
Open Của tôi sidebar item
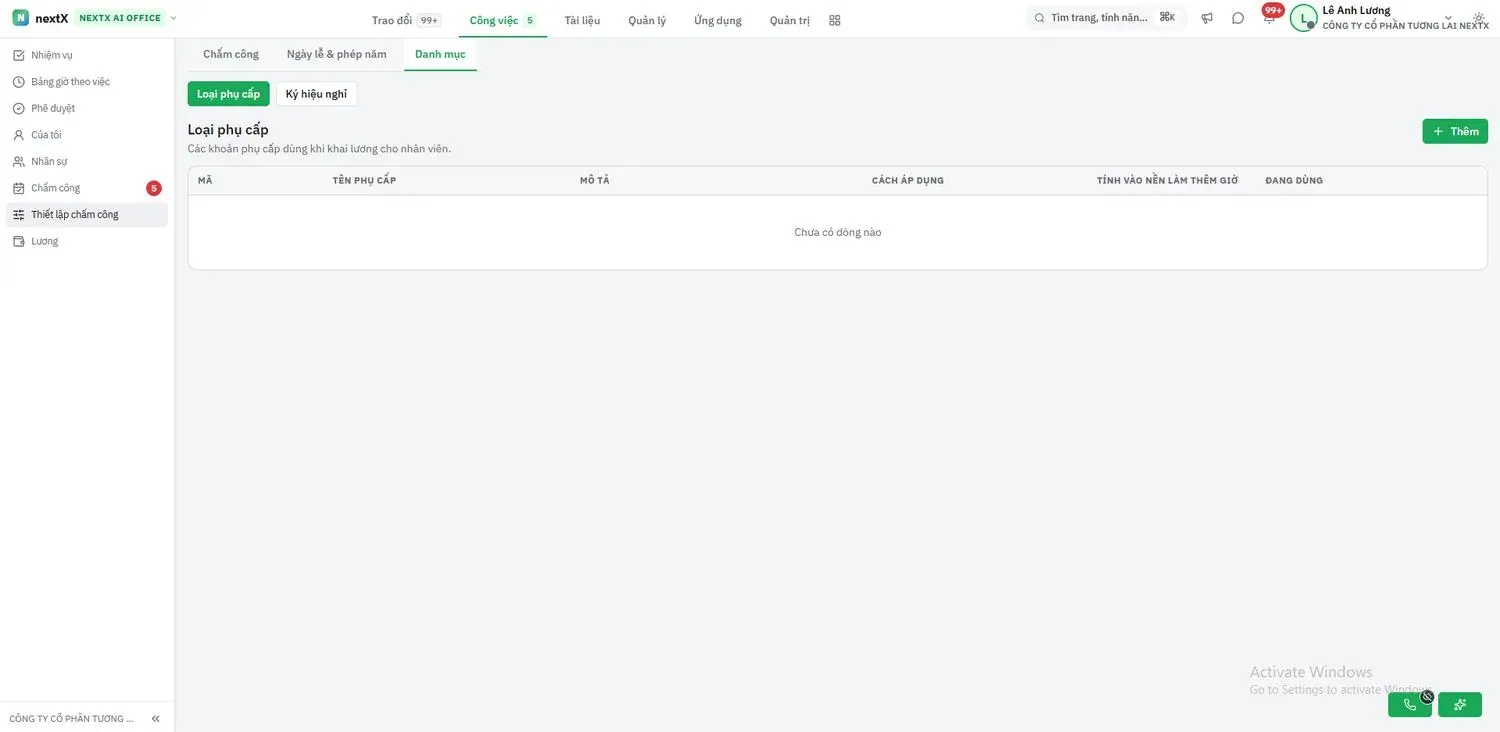[87, 135]
